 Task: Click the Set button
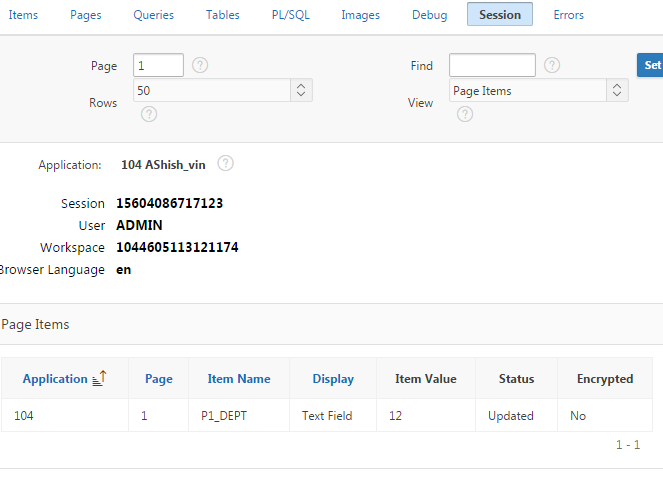point(651,66)
